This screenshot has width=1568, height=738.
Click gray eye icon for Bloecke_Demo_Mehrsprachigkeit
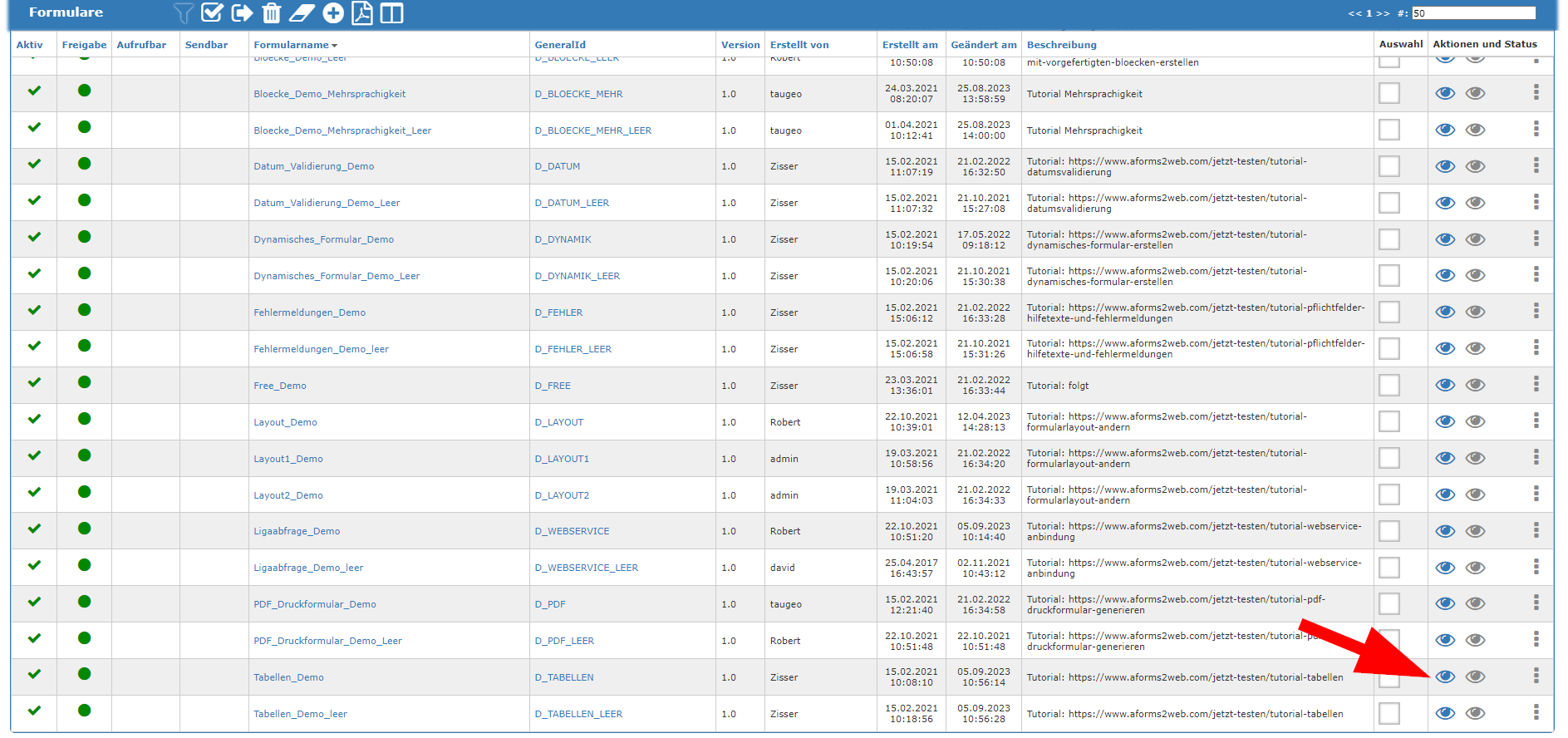[x=1476, y=93]
